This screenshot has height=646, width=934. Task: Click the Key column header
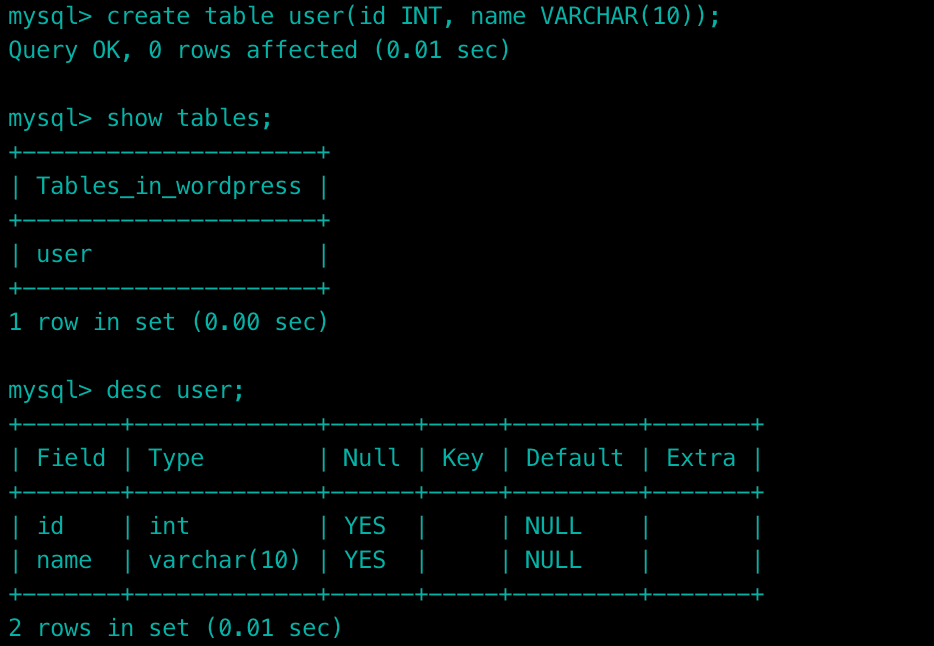click(x=462, y=458)
